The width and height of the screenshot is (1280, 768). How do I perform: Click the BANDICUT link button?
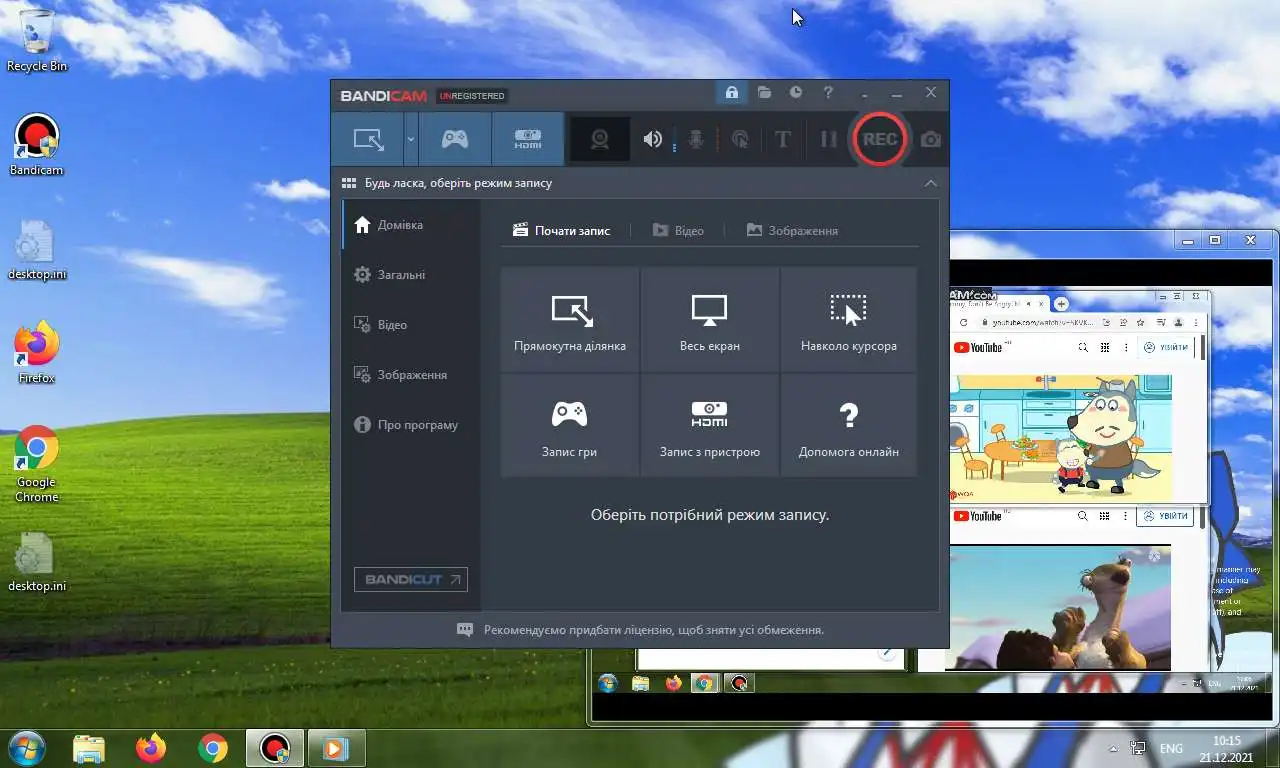click(411, 580)
